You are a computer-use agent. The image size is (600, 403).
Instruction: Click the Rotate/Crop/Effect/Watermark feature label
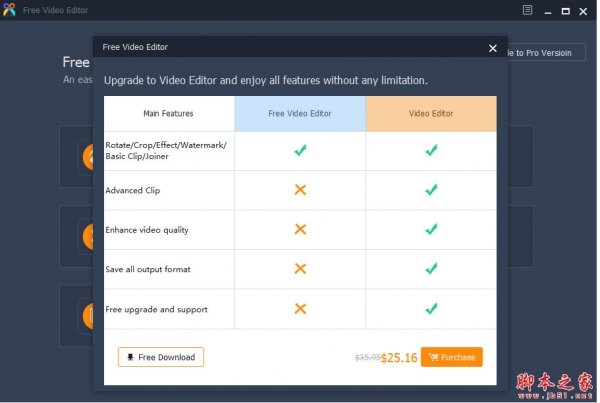point(167,151)
